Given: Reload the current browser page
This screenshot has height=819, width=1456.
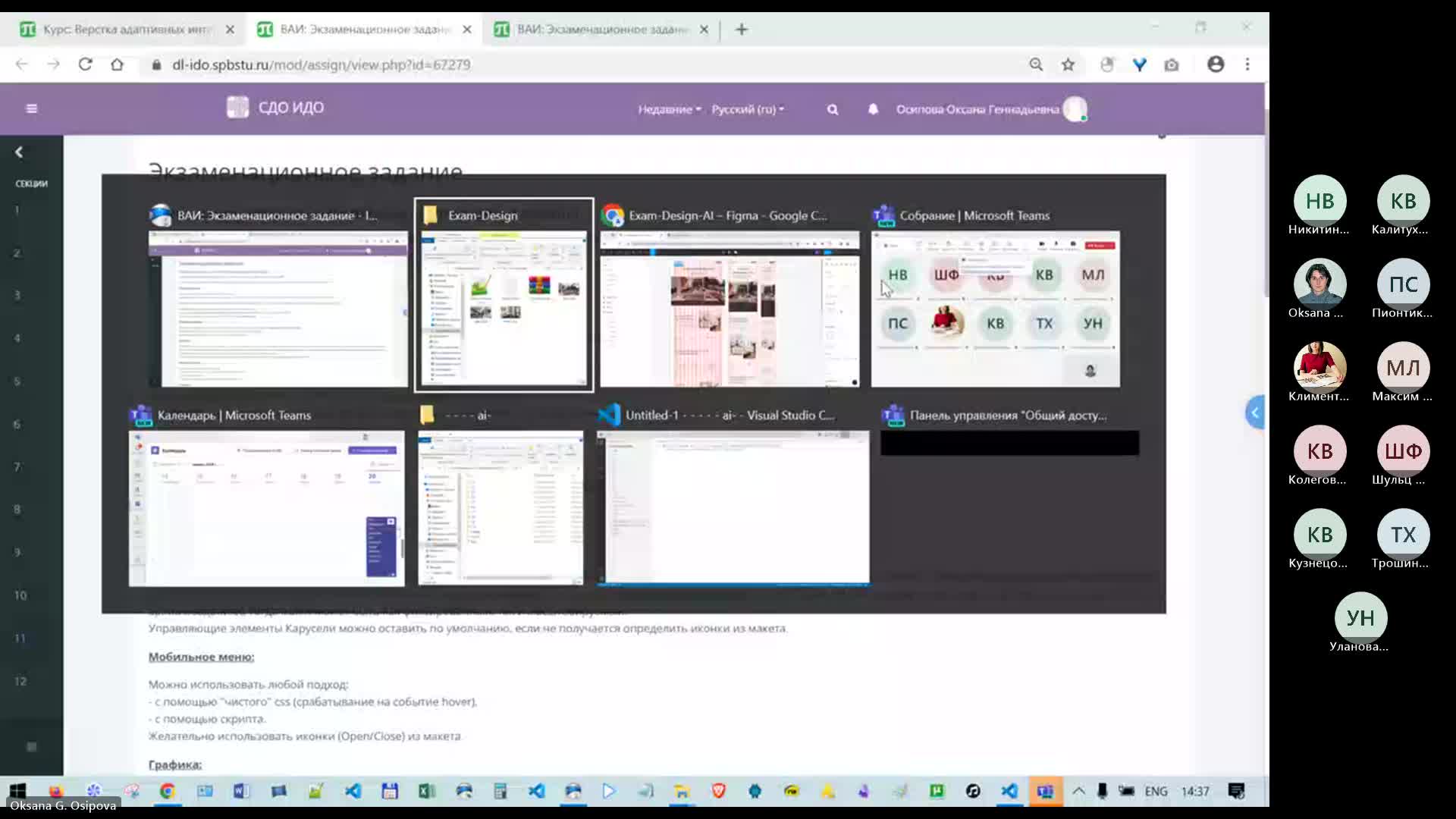Looking at the screenshot, I should (x=85, y=64).
